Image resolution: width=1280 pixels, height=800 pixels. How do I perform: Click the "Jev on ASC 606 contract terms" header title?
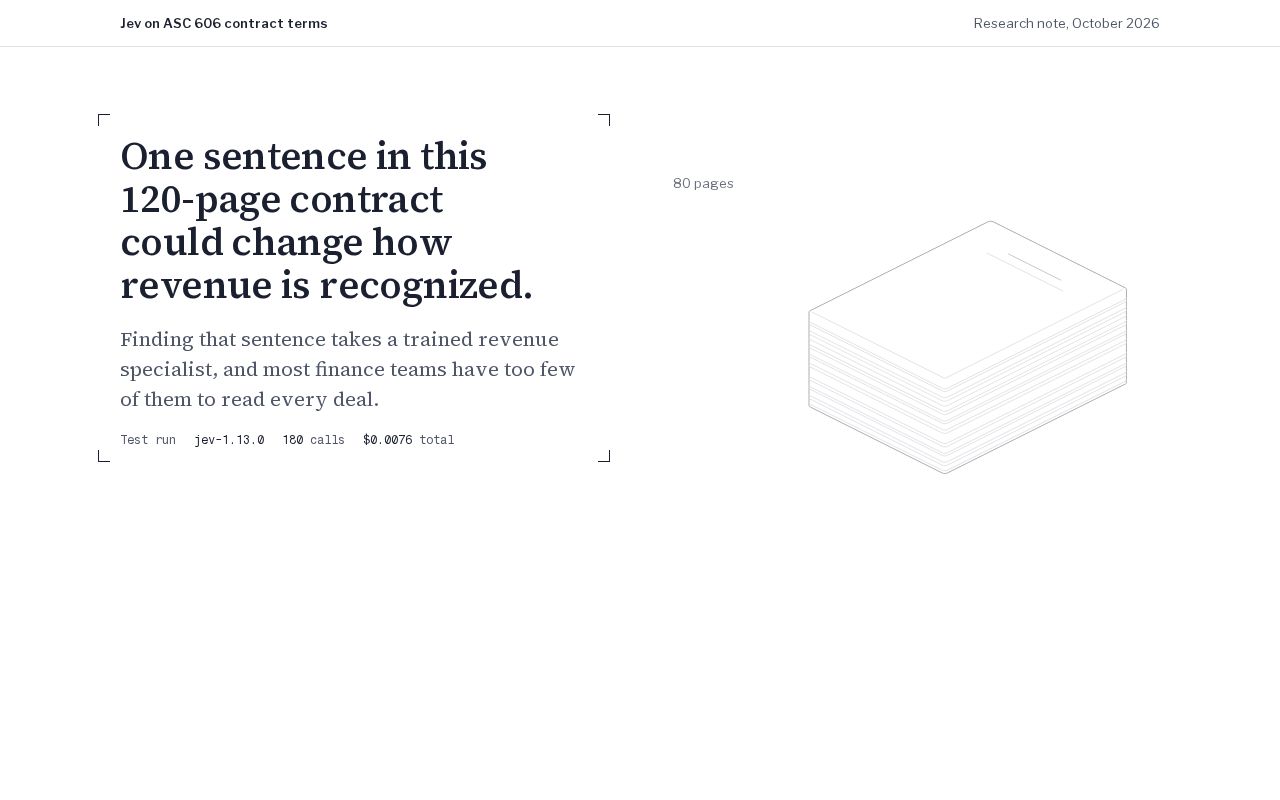tap(224, 23)
